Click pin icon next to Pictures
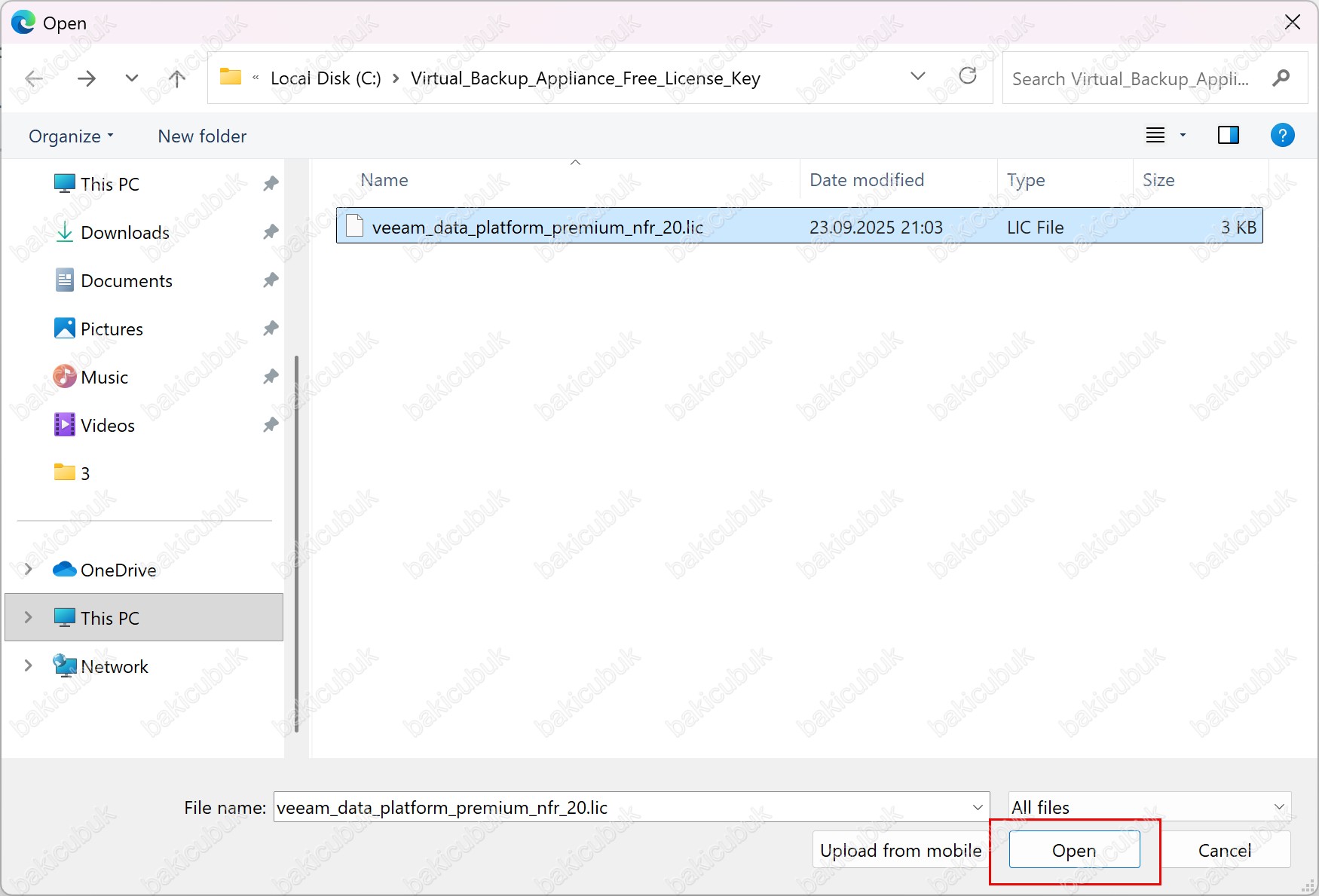The width and height of the screenshot is (1319, 896). (271, 329)
